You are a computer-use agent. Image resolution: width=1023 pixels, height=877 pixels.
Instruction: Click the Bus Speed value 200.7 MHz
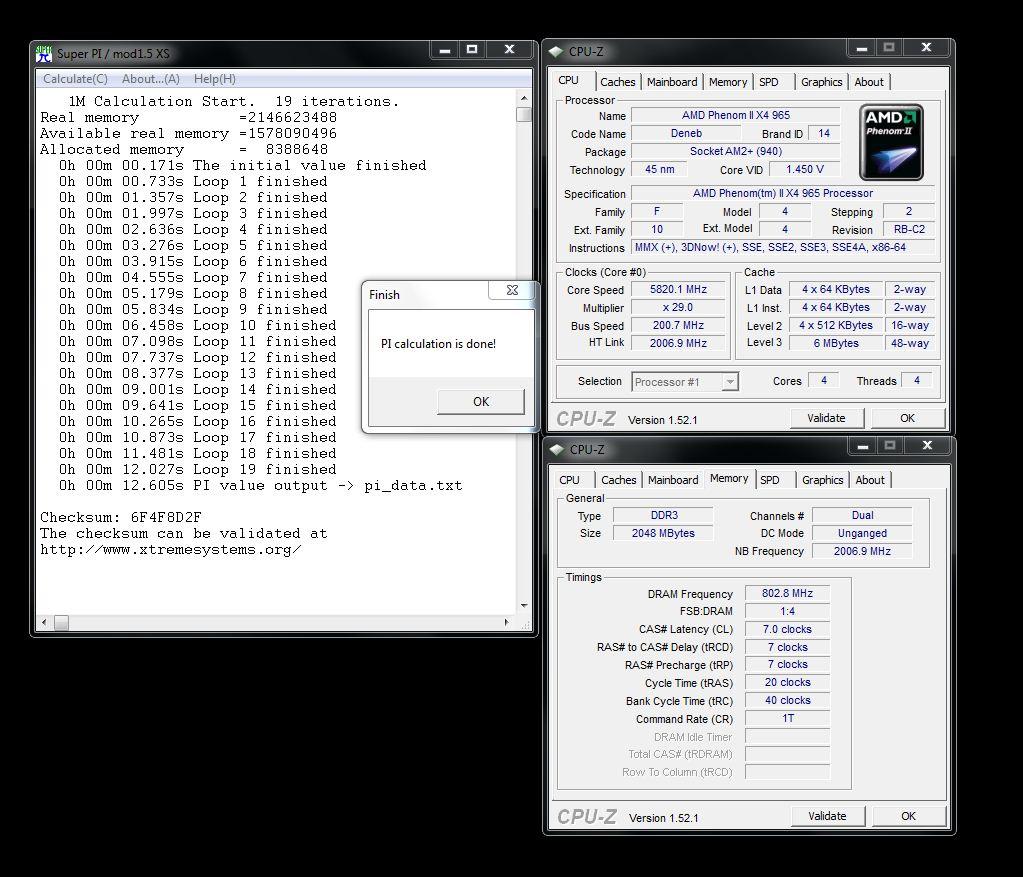pos(678,325)
